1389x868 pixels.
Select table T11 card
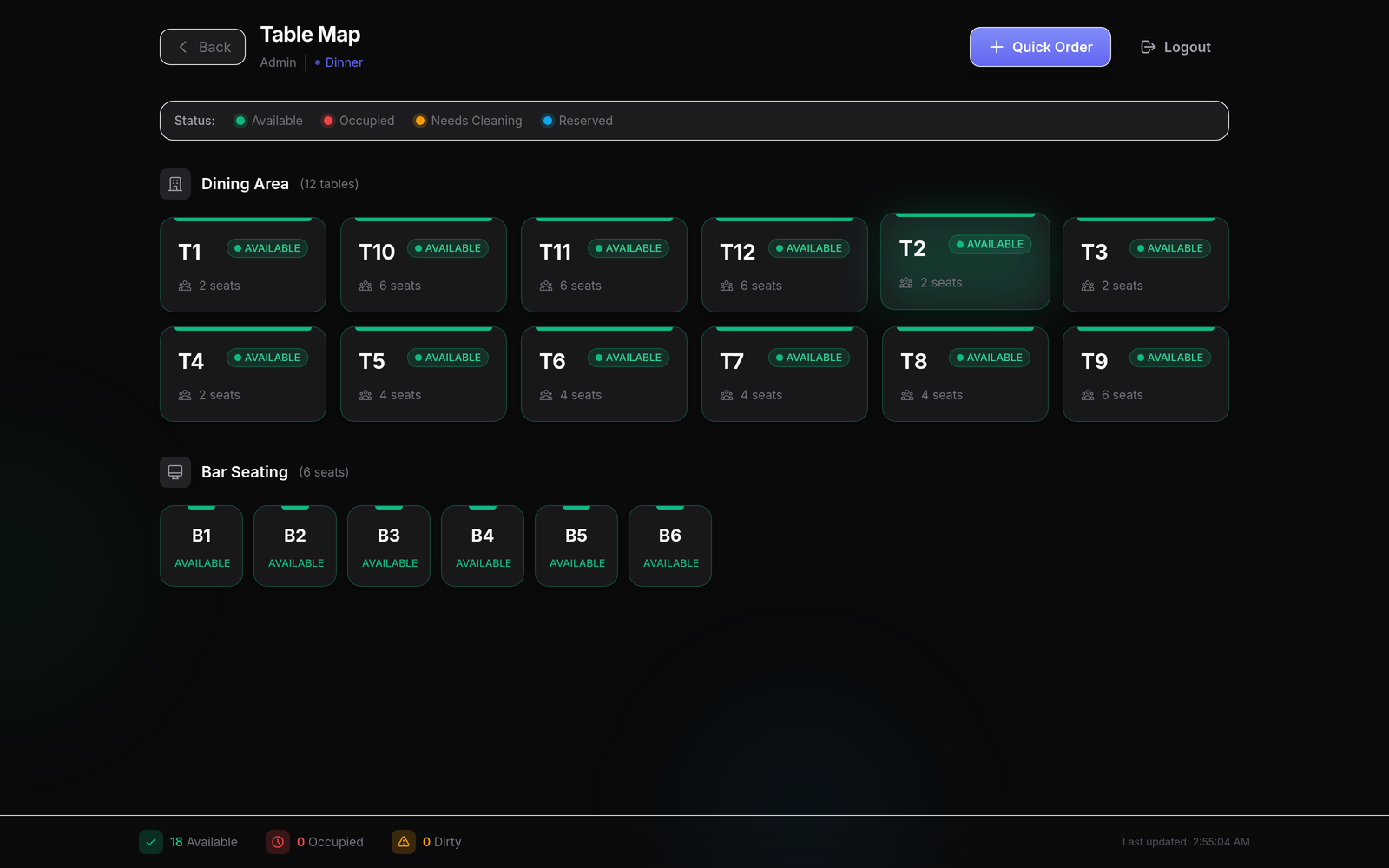[604, 265]
